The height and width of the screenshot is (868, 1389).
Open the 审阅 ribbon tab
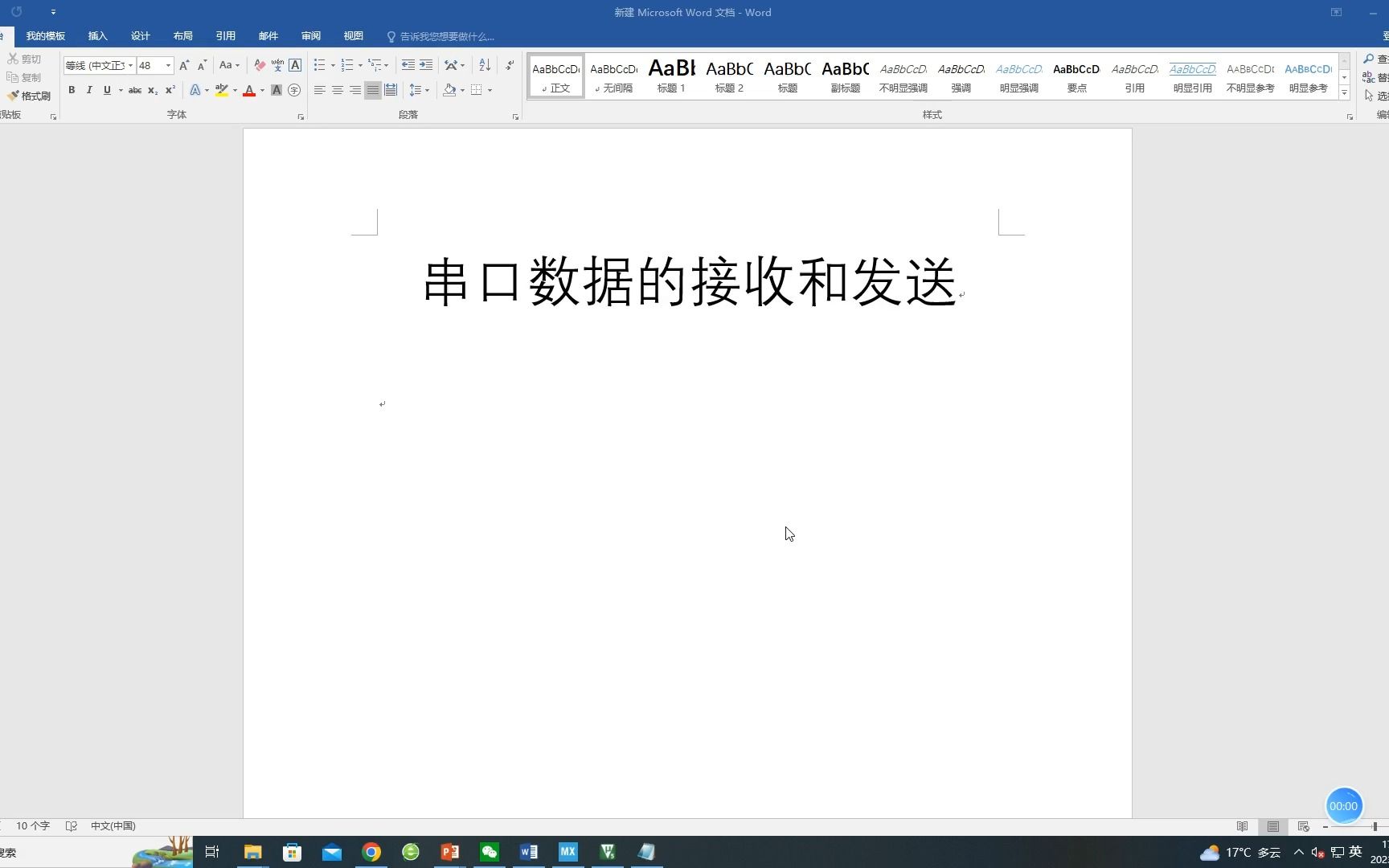coord(311,35)
